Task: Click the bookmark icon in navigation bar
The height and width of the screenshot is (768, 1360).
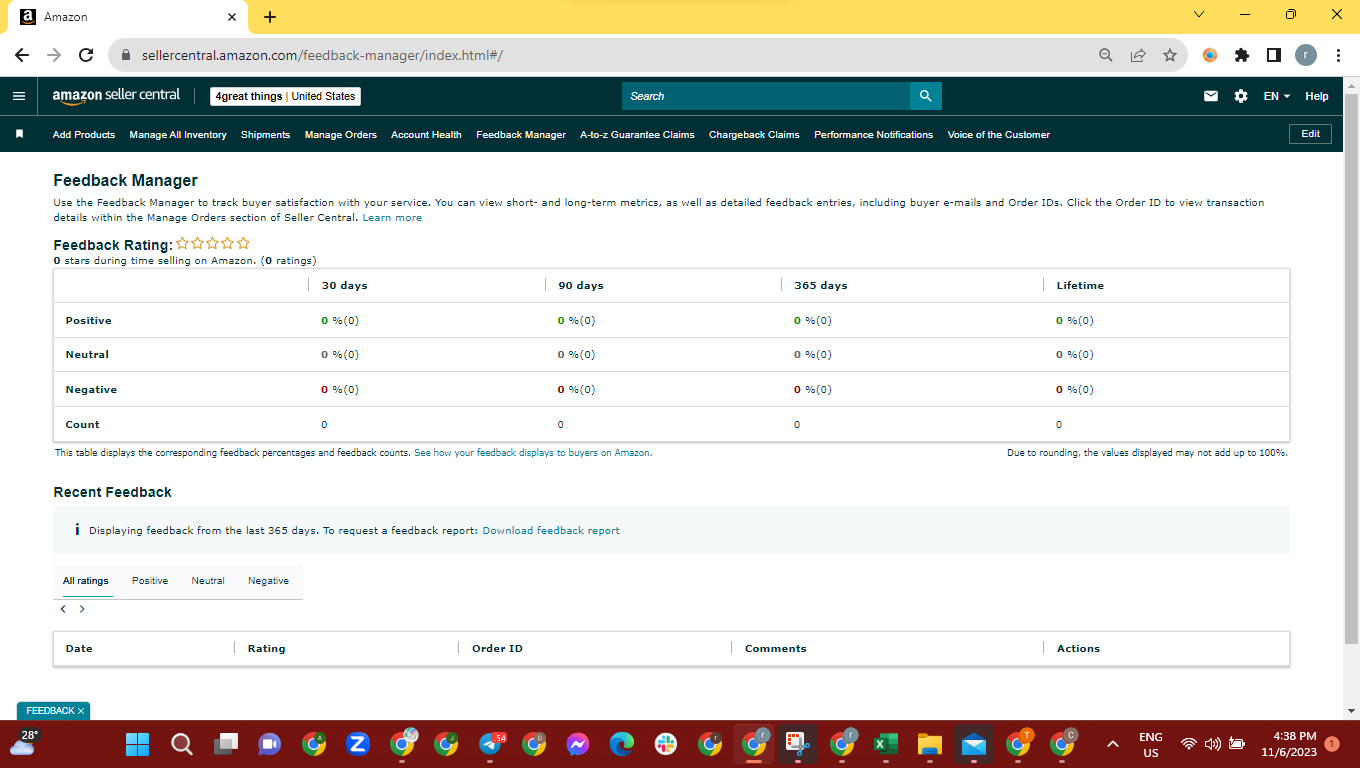Action: click(x=19, y=134)
